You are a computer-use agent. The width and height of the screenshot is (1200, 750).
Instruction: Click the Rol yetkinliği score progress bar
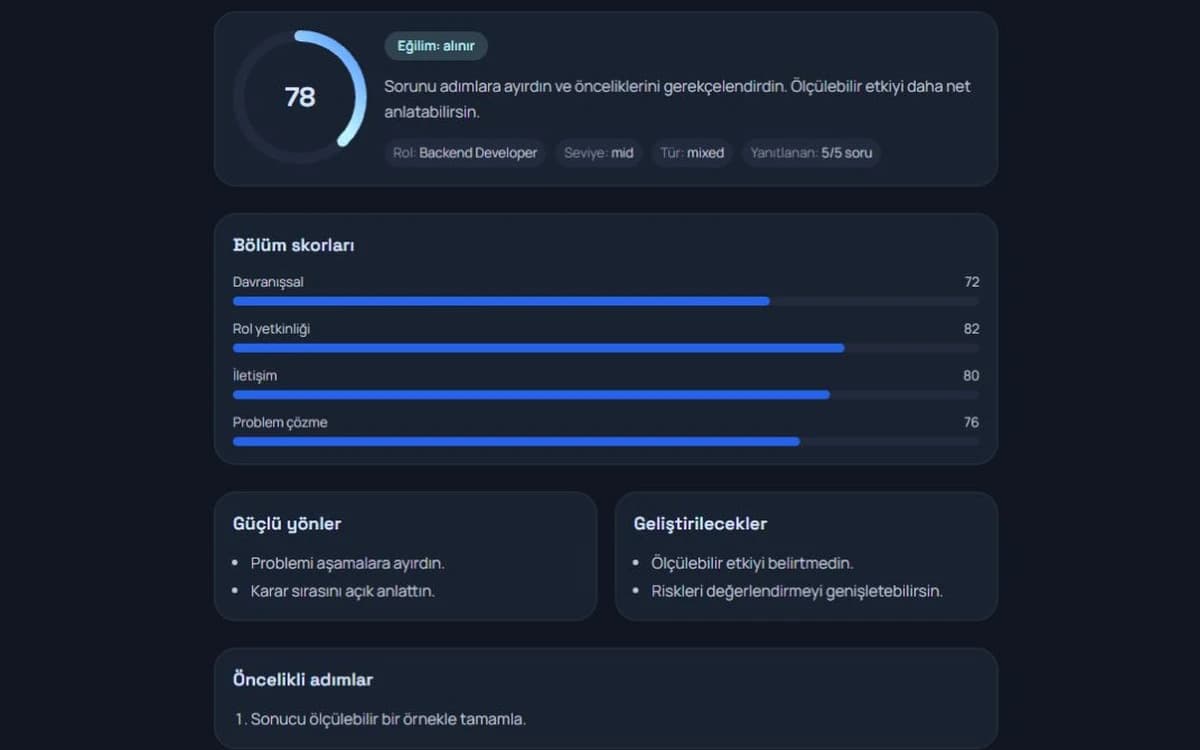tap(606, 348)
